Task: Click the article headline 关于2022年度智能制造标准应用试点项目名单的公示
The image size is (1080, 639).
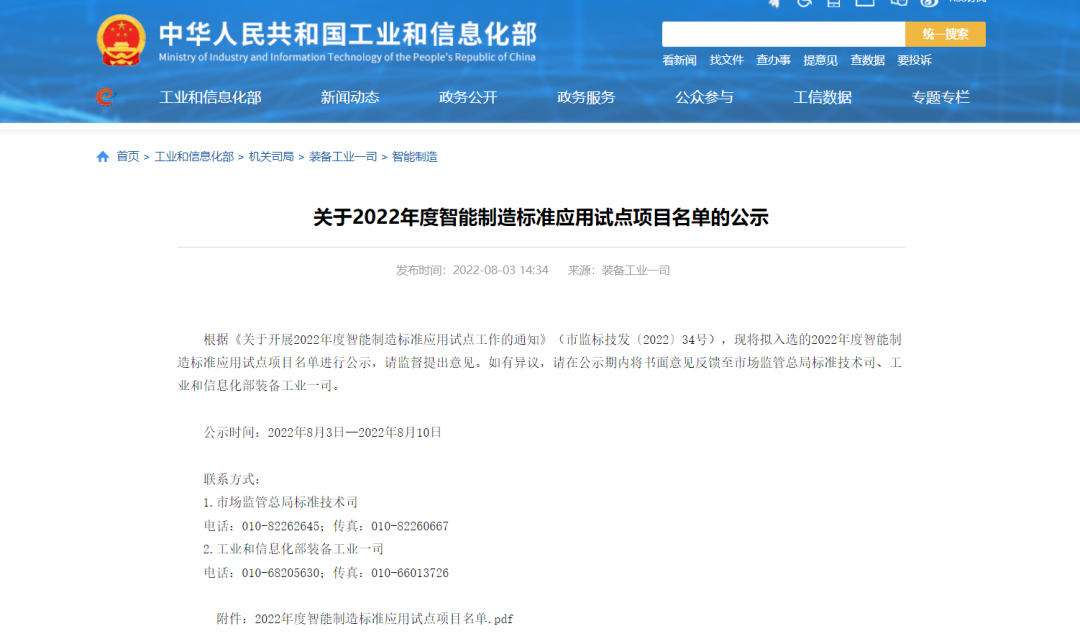Action: pos(541,218)
